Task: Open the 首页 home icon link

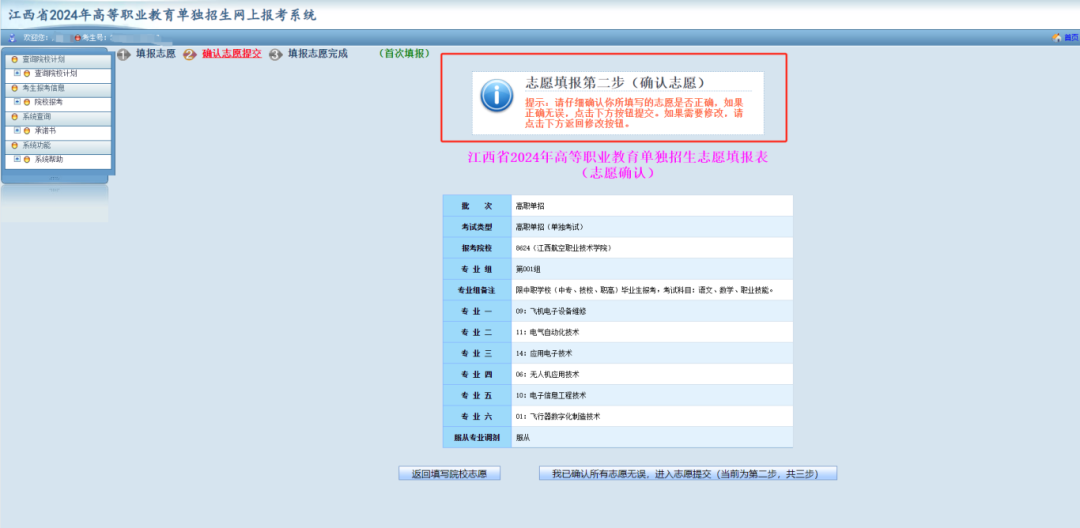Action: tap(1057, 37)
